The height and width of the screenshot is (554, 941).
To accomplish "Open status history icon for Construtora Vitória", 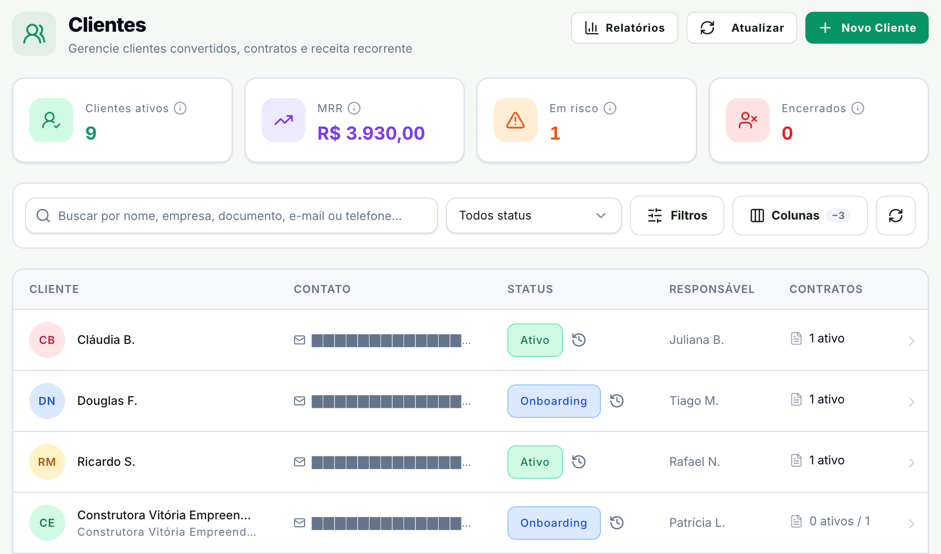I will tap(617, 523).
